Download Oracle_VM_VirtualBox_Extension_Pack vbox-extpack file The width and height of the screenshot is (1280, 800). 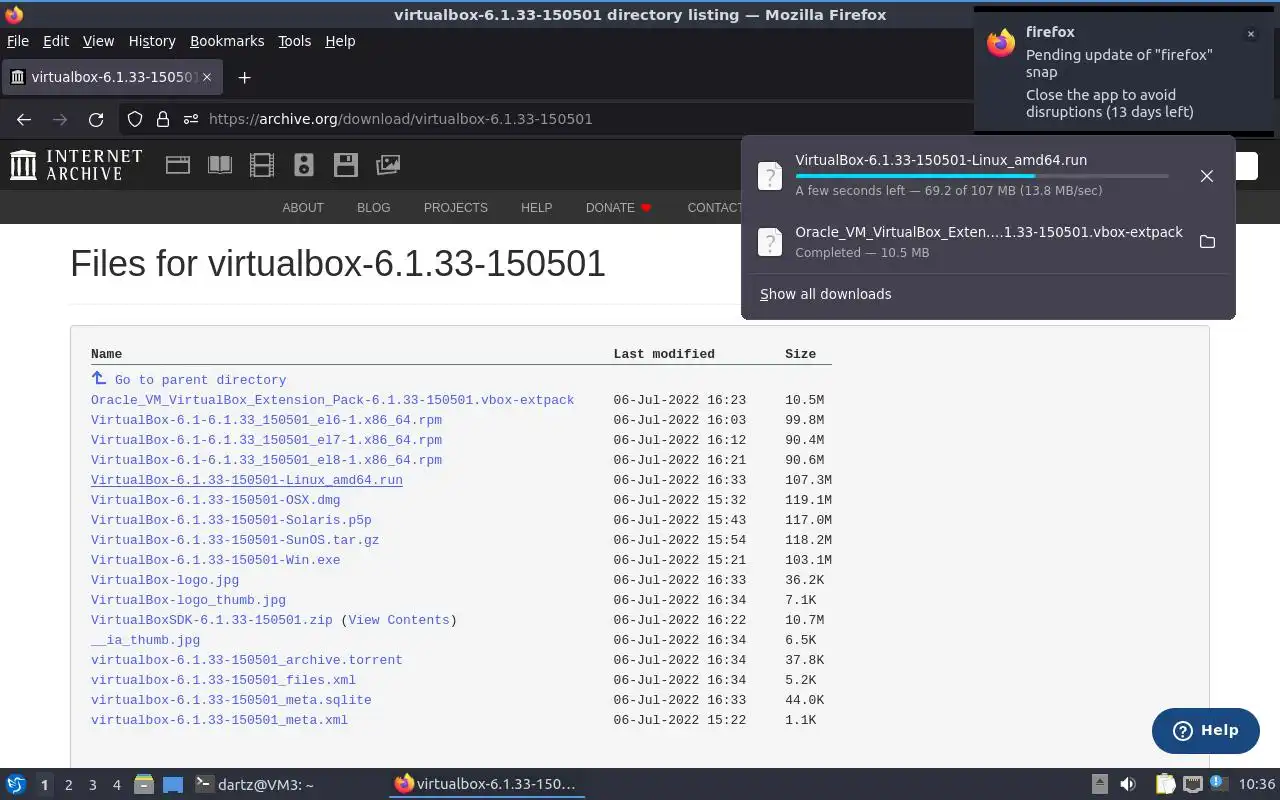point(332,400)
